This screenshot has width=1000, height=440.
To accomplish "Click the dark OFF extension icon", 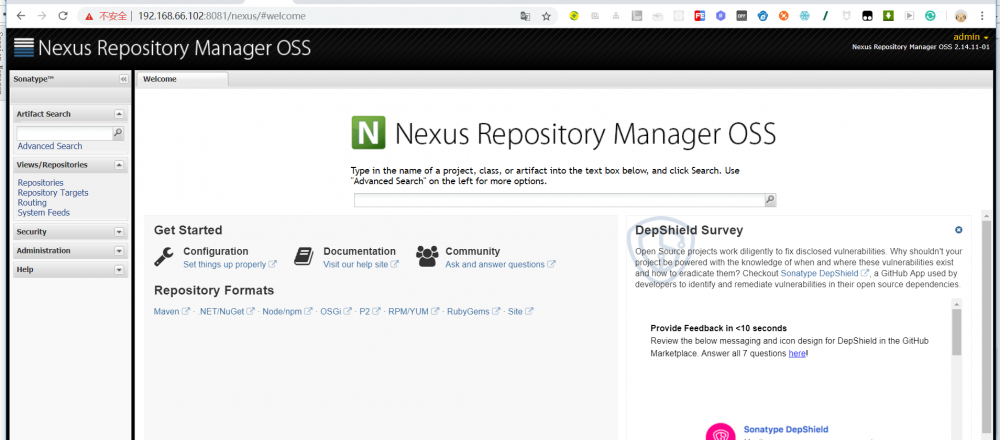I will point(741,16).
